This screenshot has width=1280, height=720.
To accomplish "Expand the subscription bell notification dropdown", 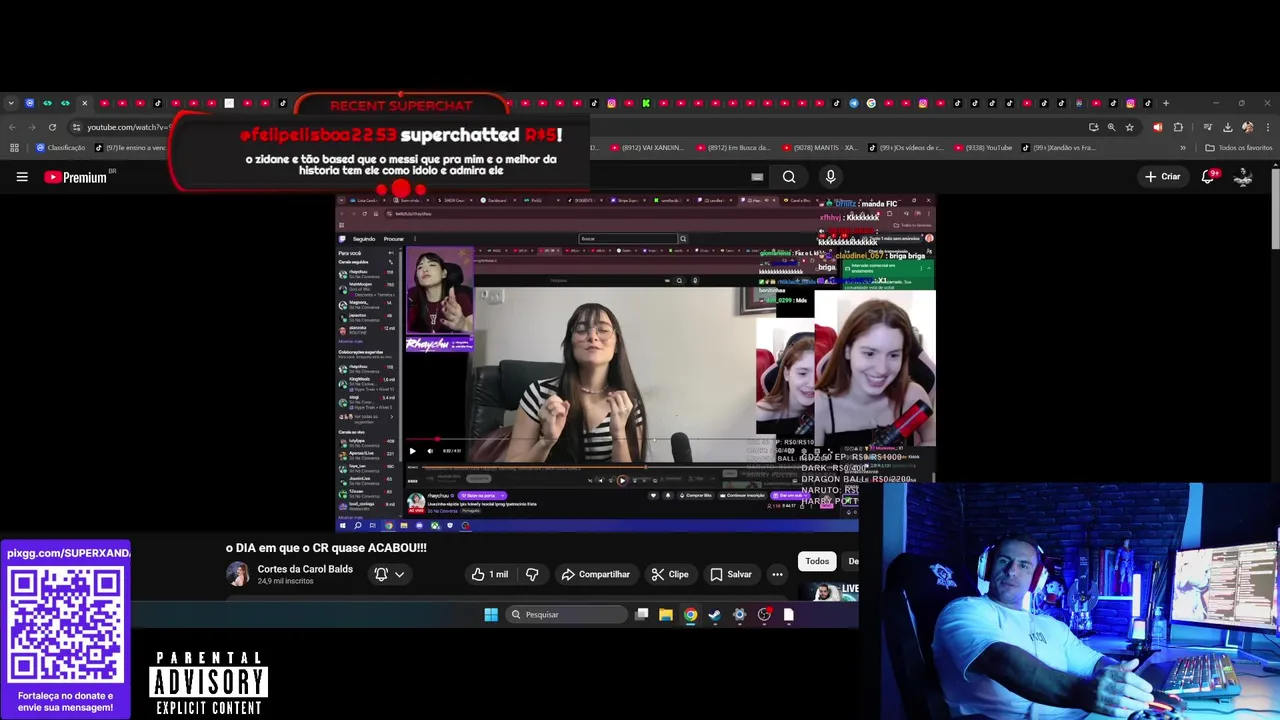I will pos(389,574).
